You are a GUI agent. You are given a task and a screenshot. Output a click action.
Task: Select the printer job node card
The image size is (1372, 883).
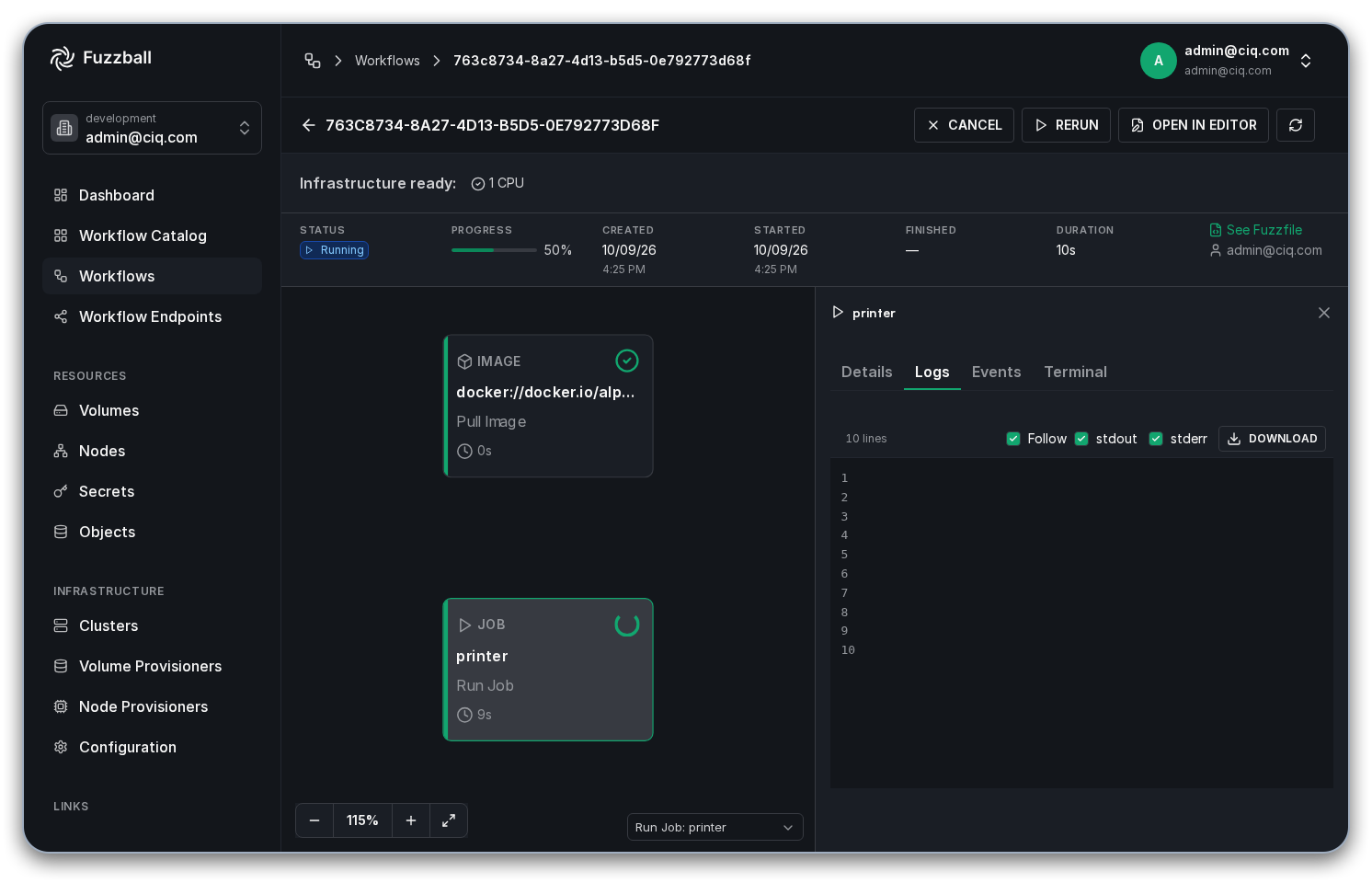(548, 670)
